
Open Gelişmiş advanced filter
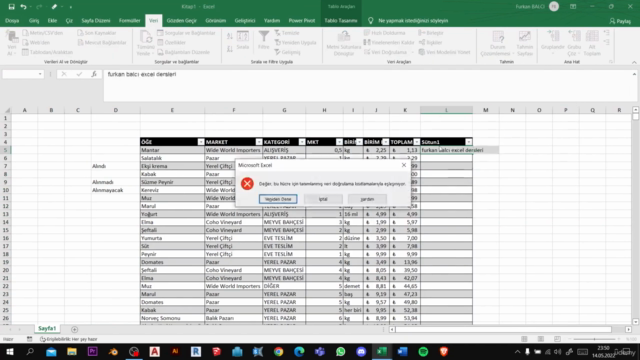coord(287,52)
